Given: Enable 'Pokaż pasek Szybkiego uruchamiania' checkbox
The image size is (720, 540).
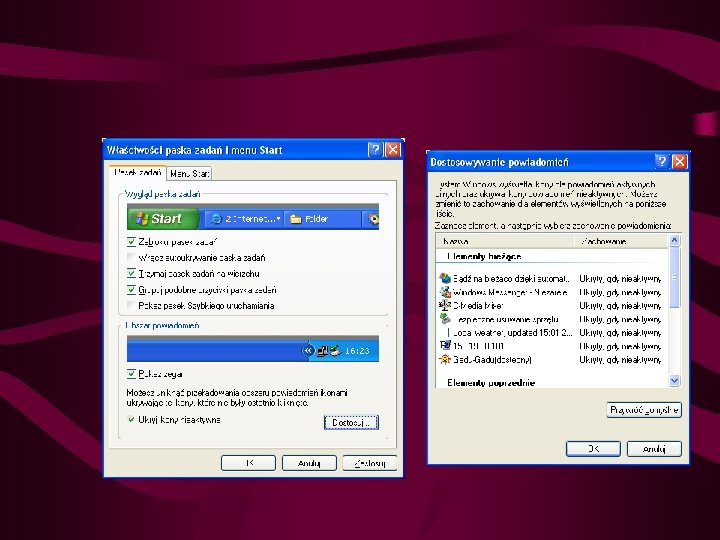Looking at the screenshot, I should pyautogui.click(x=131, y=306).
